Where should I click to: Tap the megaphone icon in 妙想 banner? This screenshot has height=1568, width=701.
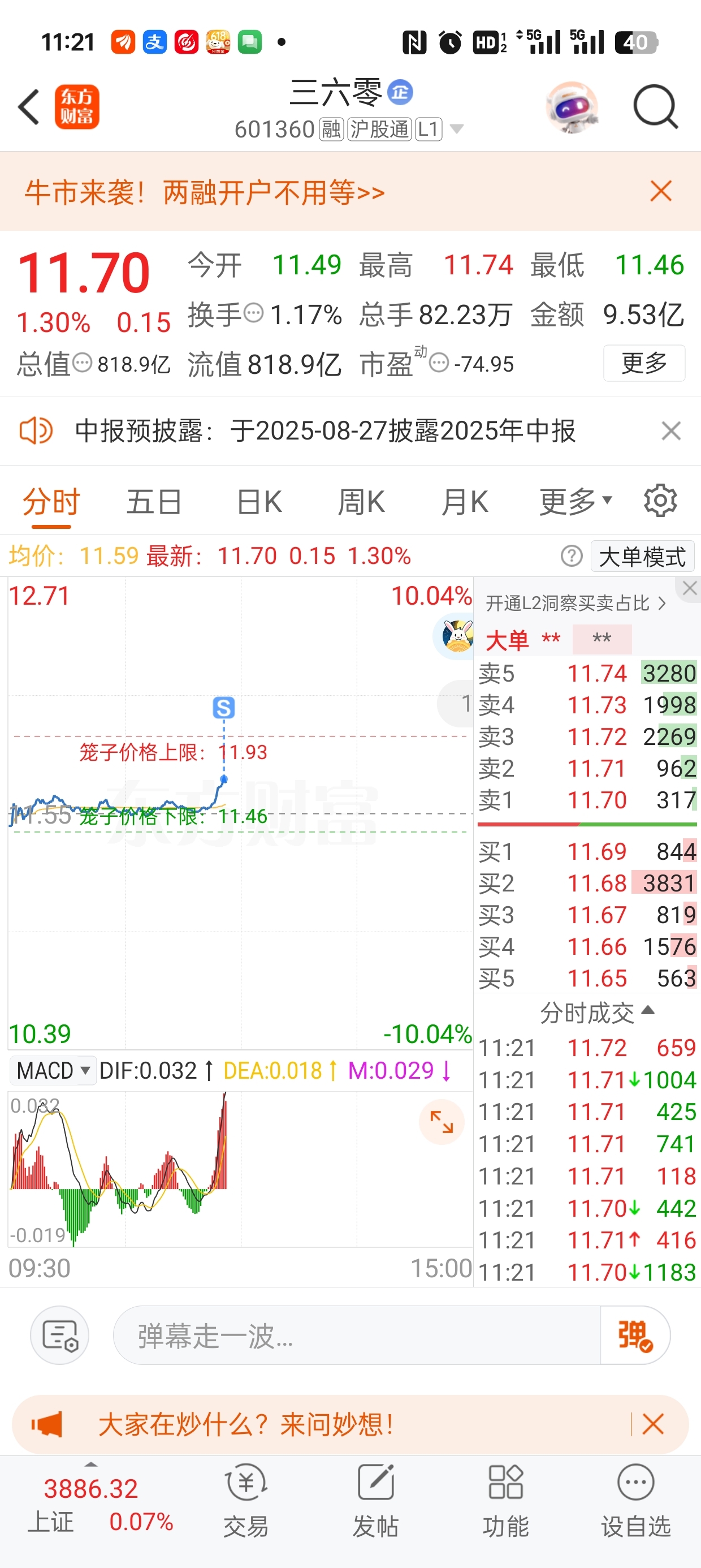point(47,1424)
